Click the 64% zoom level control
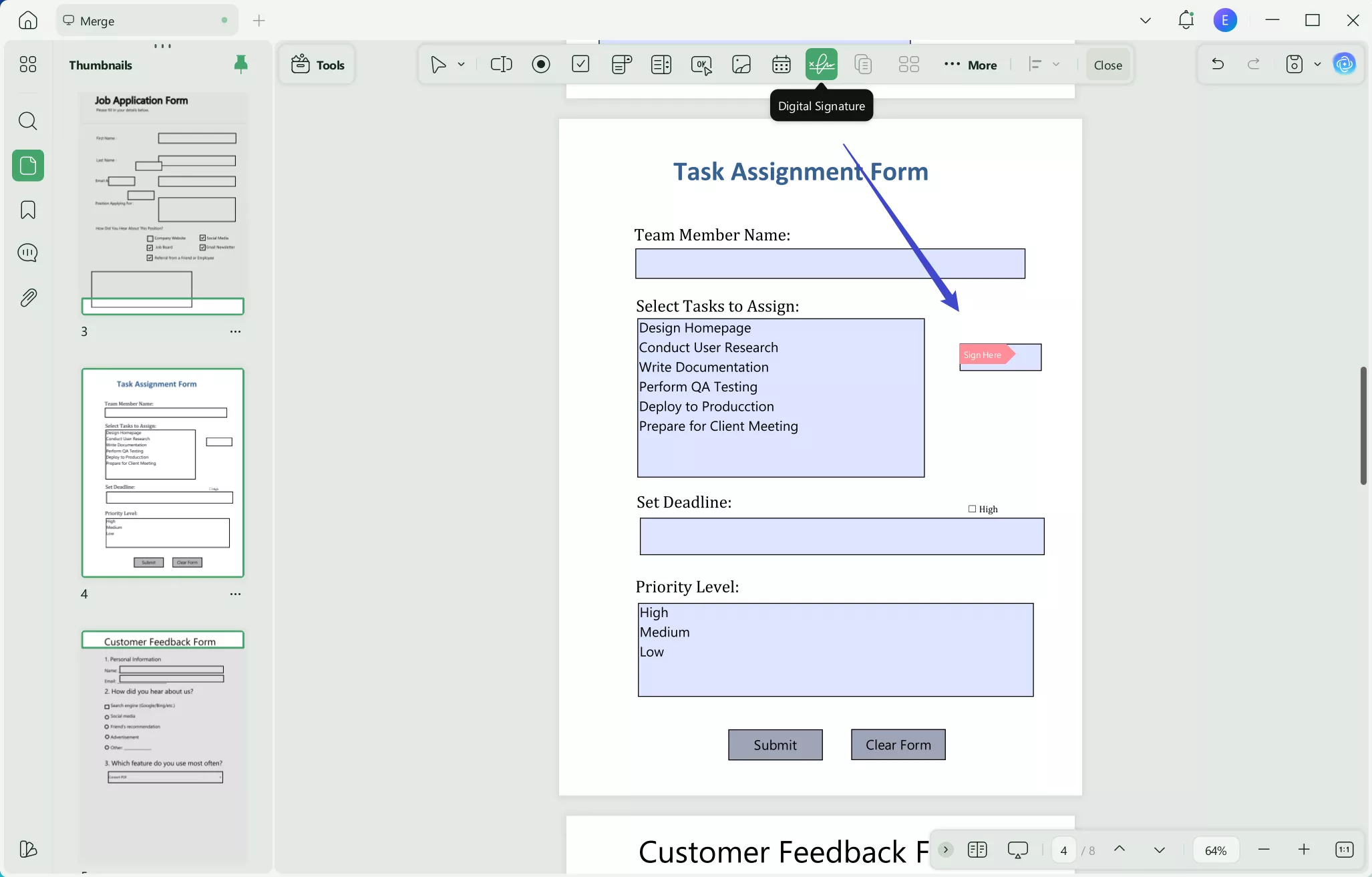 coord(1215,850)
